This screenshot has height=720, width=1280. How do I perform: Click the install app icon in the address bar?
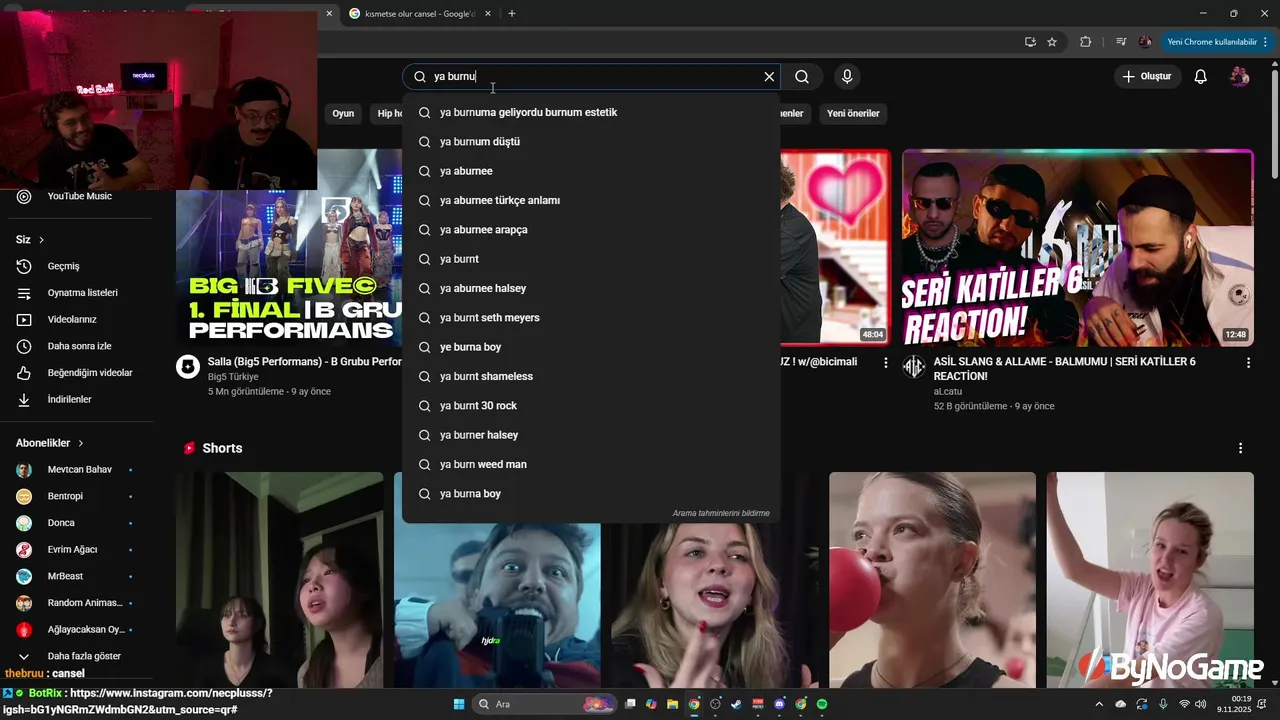pyautogui.click(x=1030, y=42)
